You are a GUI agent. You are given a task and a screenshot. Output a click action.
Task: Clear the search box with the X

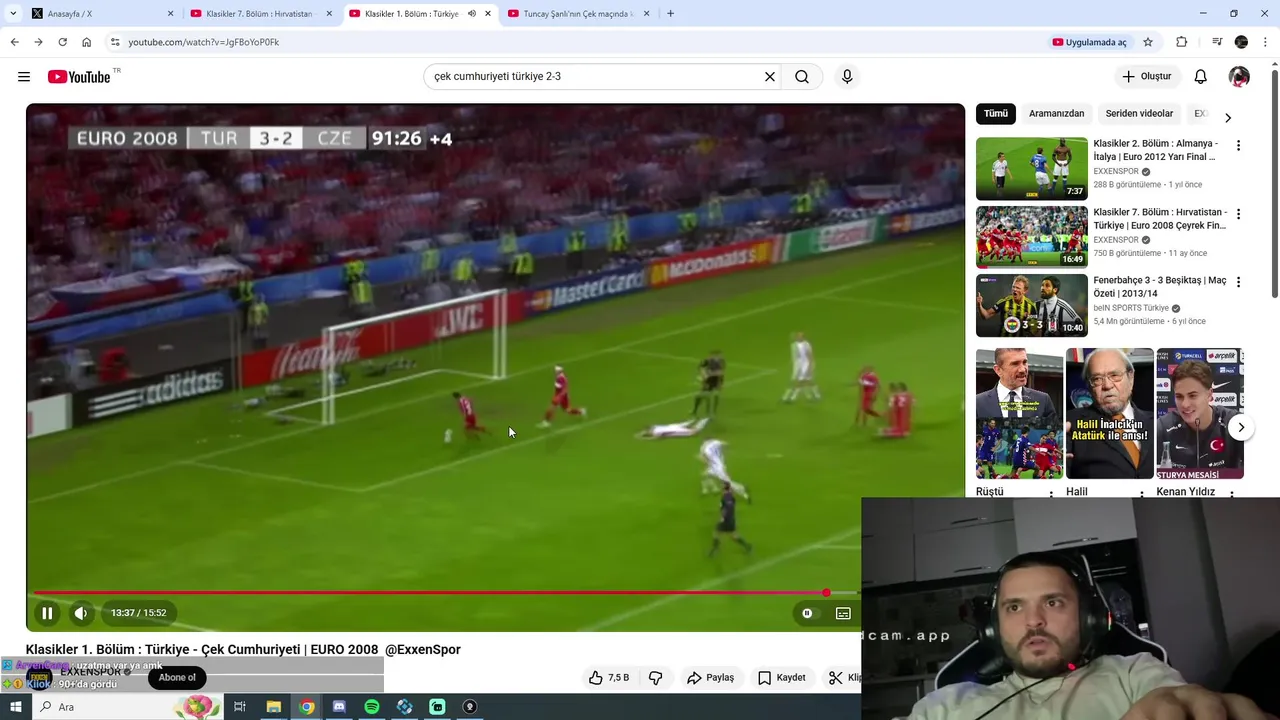pos(770,77)
